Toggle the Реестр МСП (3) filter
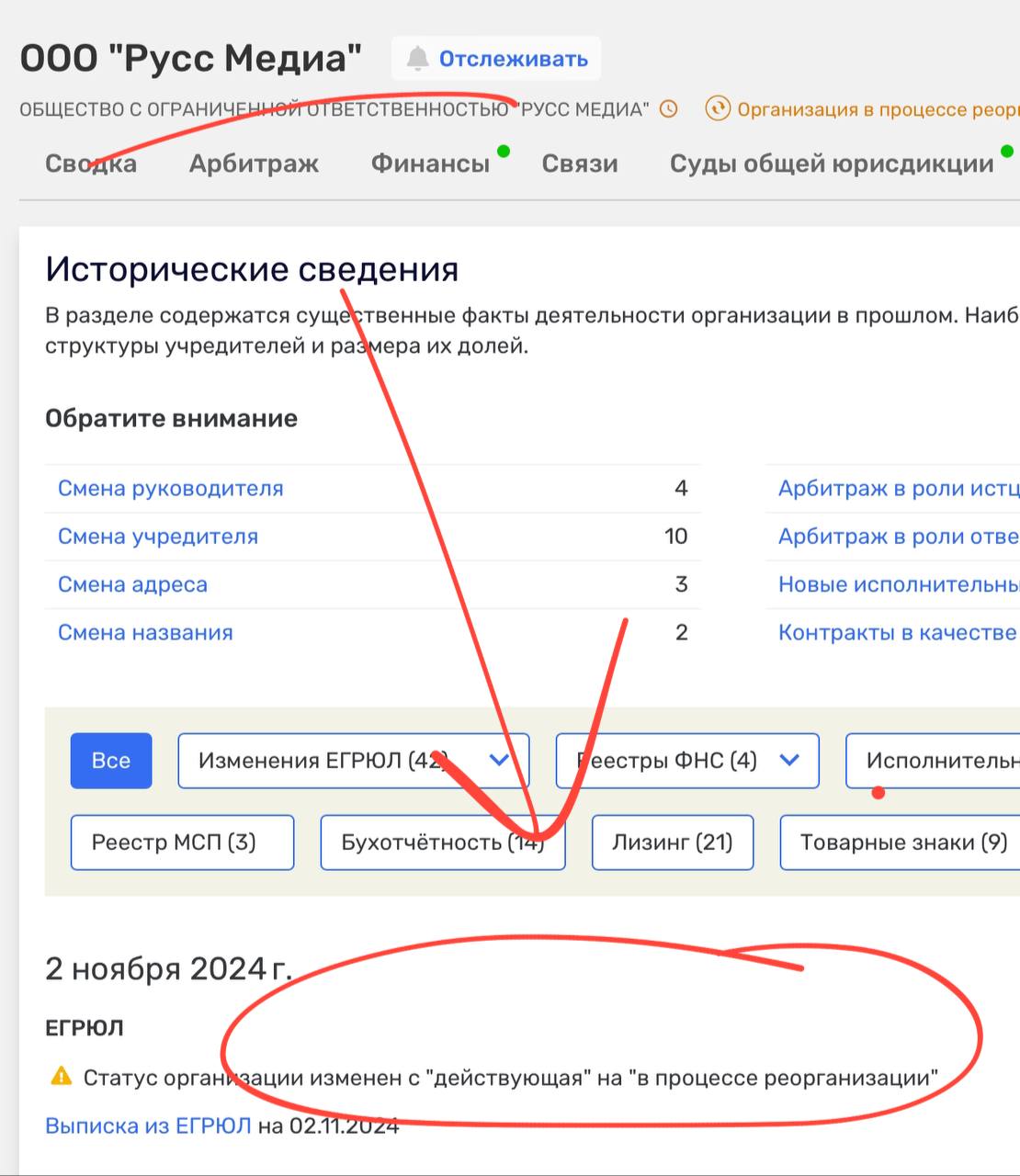Image resolution: width=1020 pixels, height=1176 pixels. click(x=182, y=842)
